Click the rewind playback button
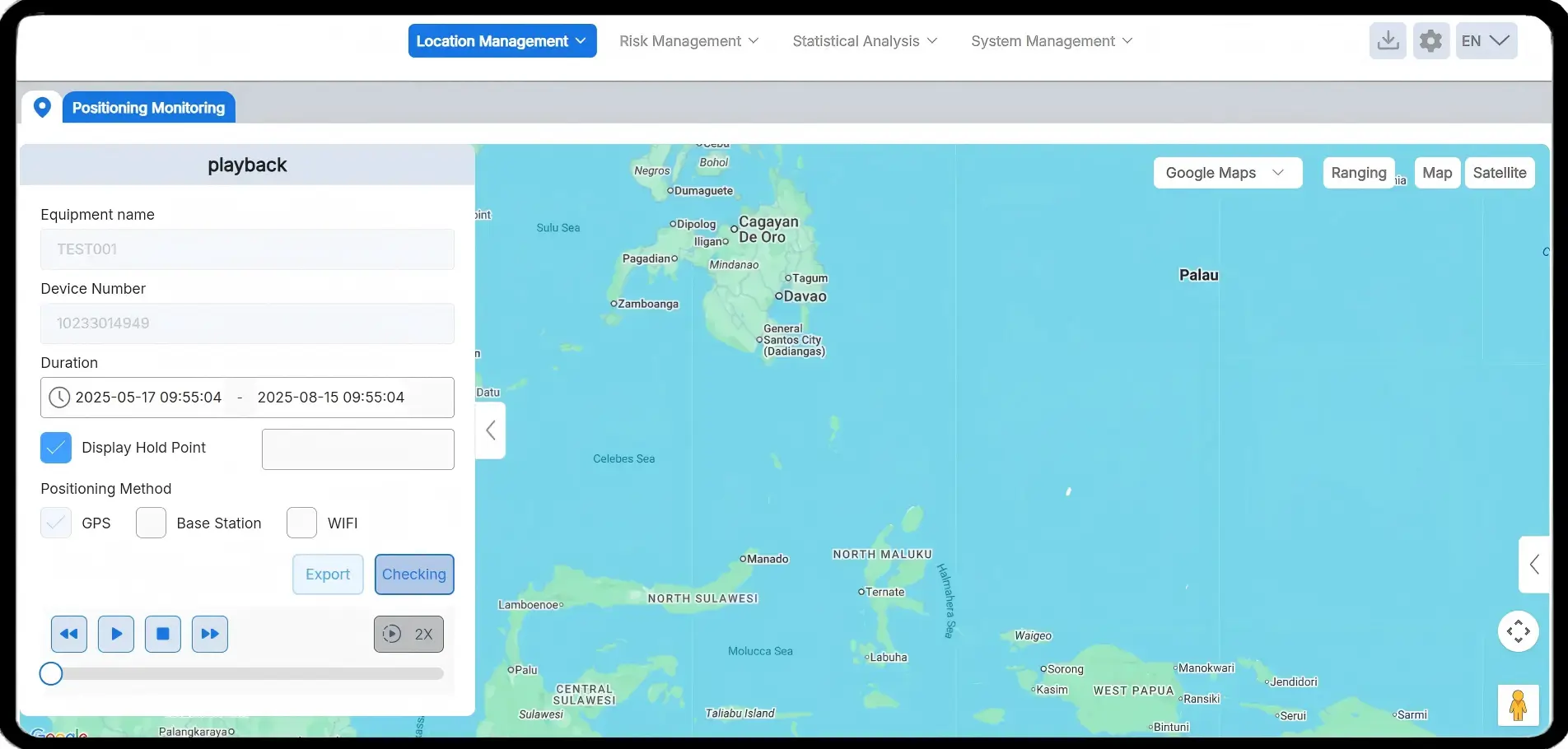This screenshot has height=749, width=1568. (69, 634)
